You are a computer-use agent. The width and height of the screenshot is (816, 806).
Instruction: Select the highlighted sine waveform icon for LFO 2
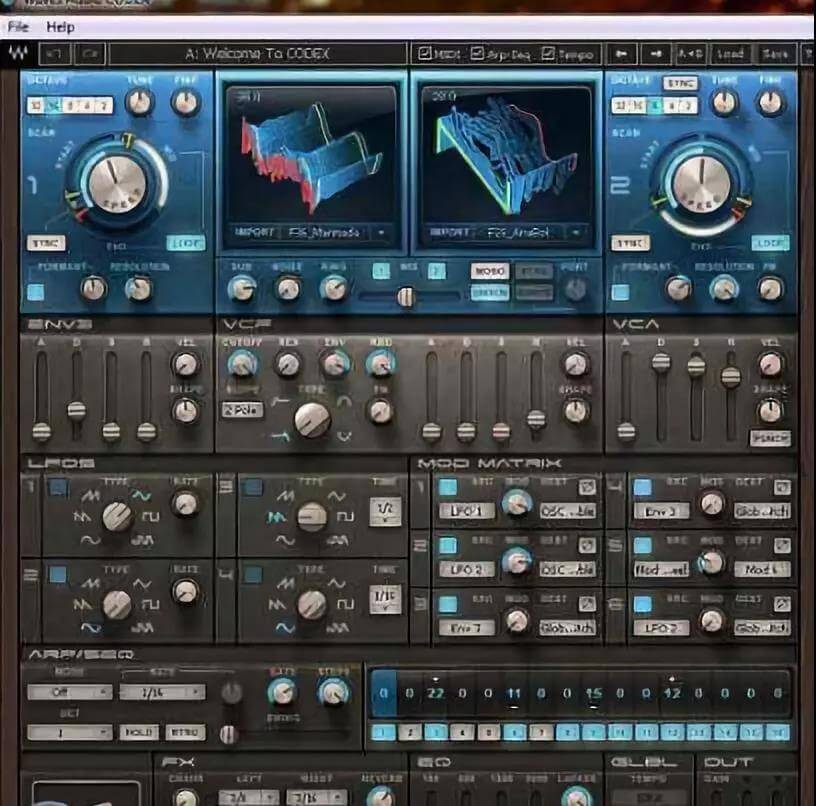(x=91, y=628)
